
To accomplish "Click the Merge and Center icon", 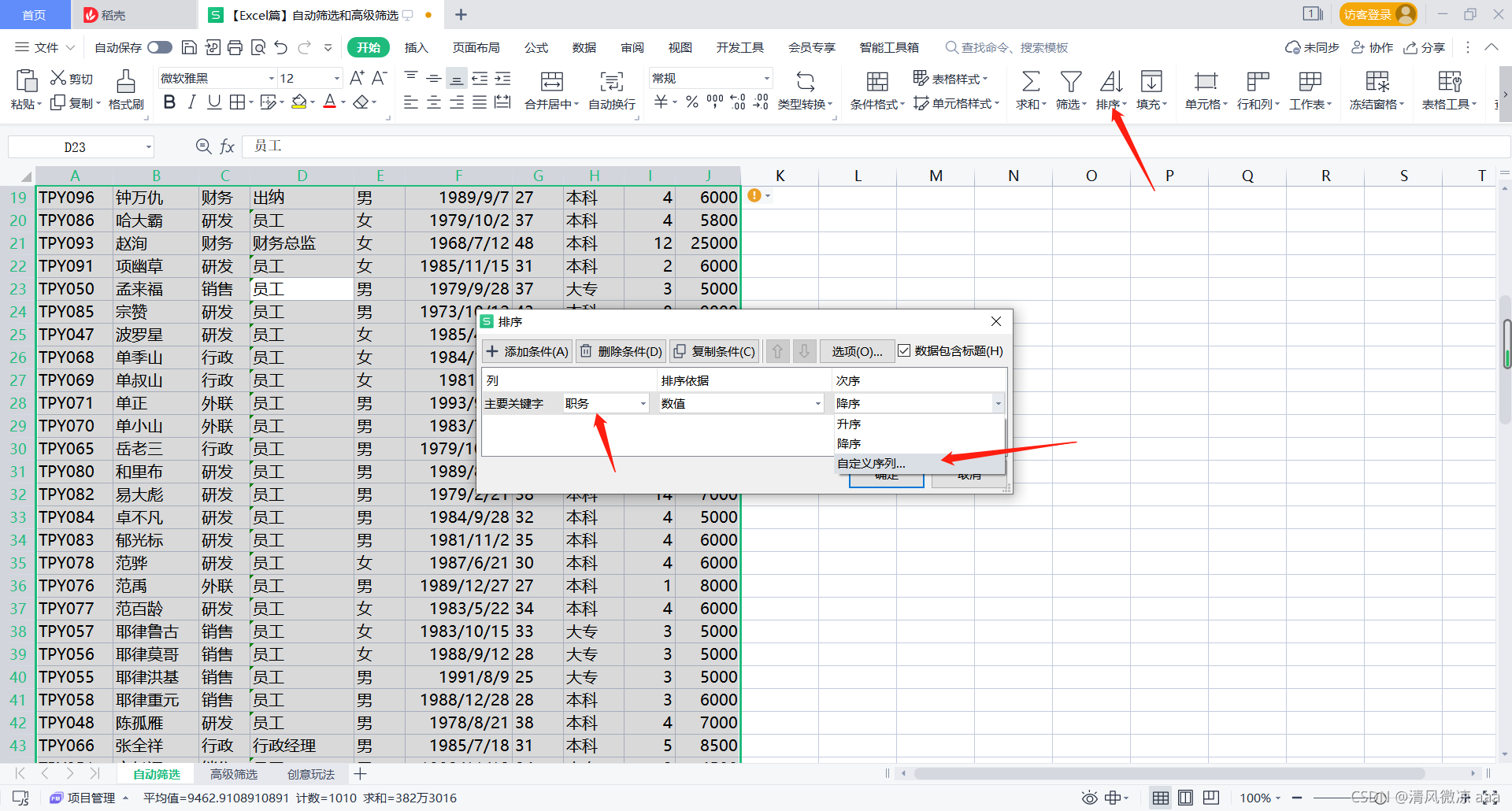I will click(x=551, y=81).
